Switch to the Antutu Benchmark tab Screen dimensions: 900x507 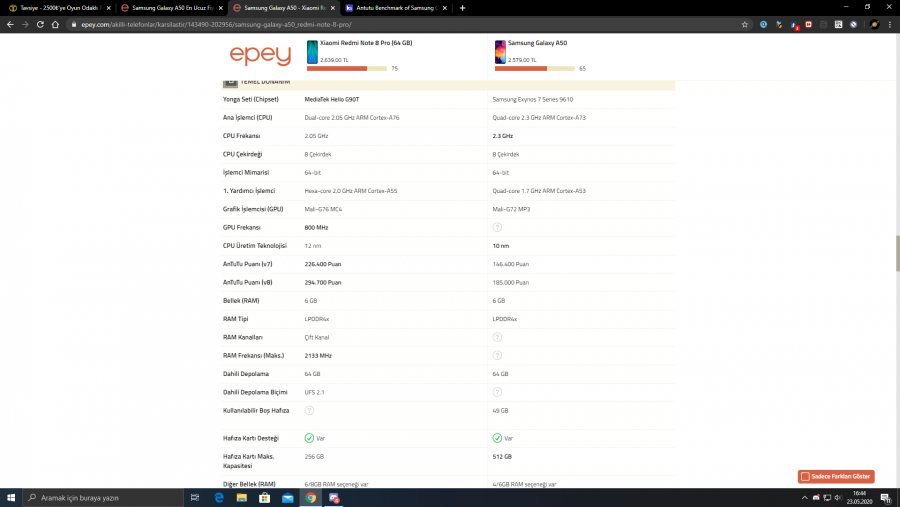pos(395,8)
